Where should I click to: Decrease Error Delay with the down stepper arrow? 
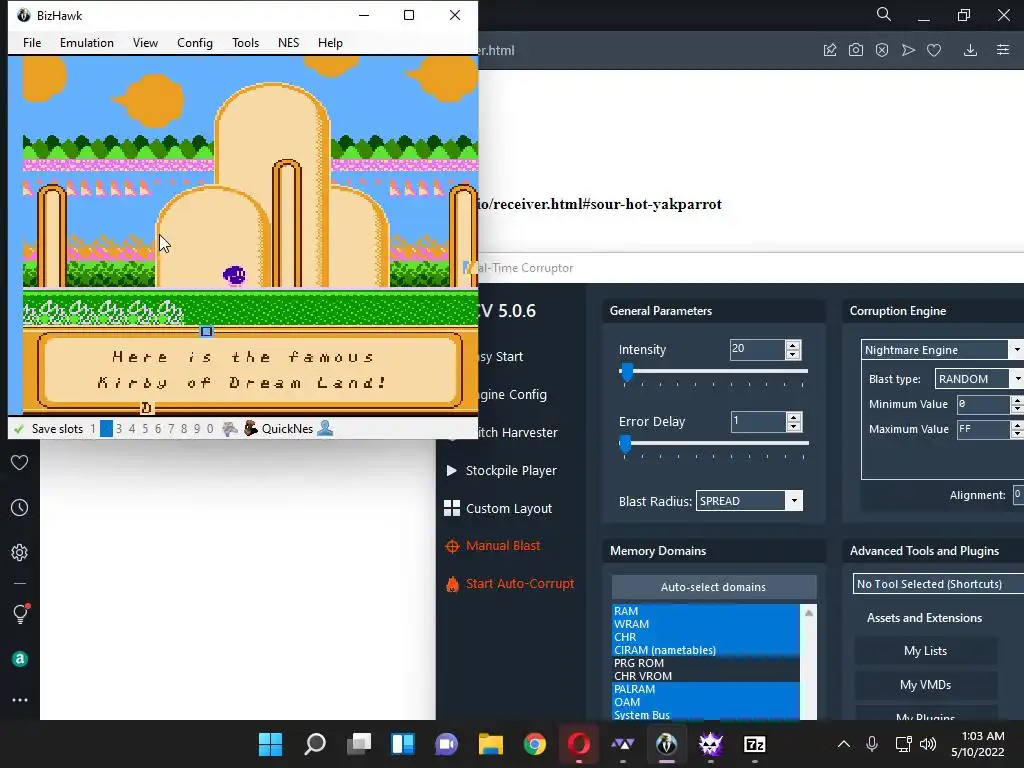tap(793, 426)
